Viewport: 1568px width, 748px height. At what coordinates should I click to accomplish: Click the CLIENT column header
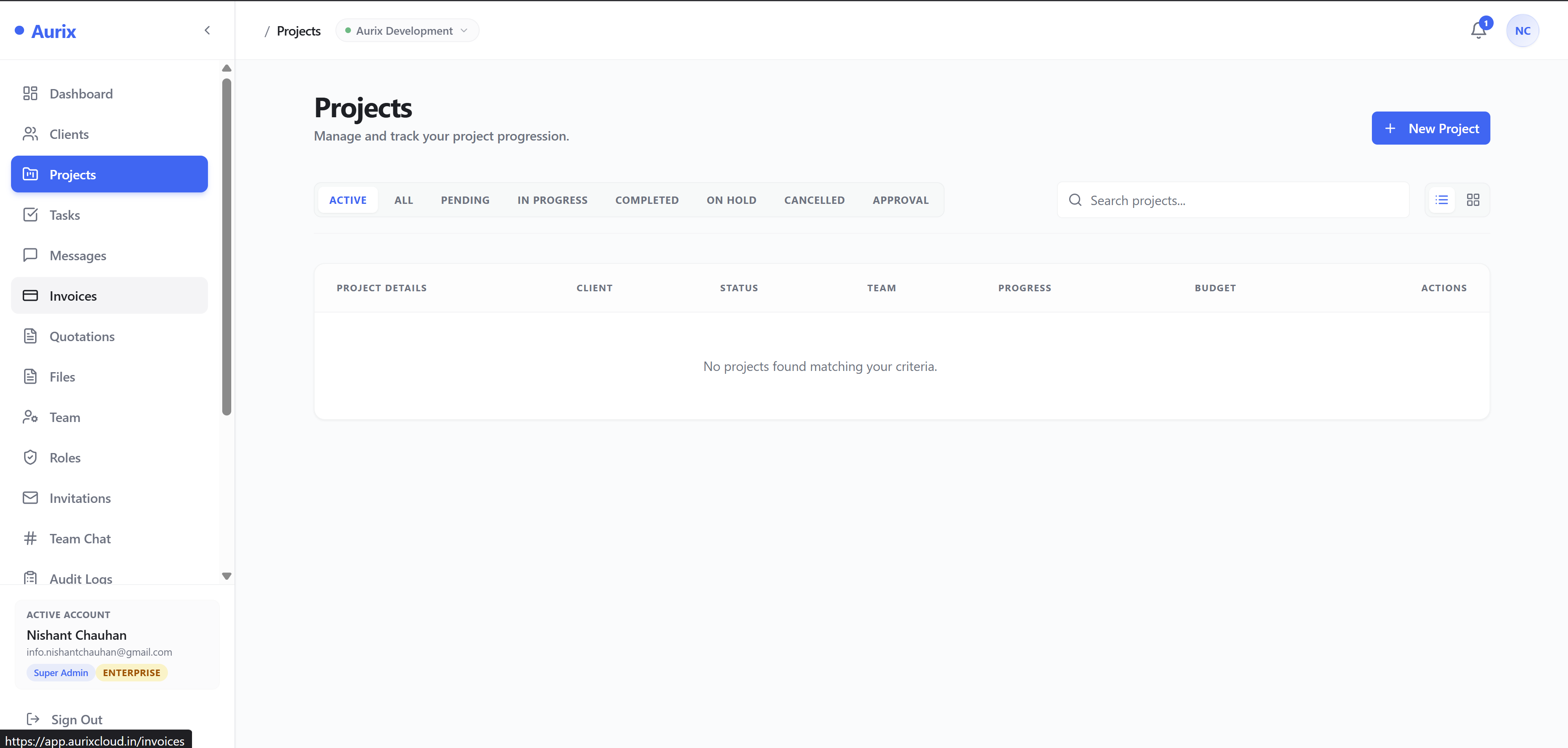(x=594, y=288)
